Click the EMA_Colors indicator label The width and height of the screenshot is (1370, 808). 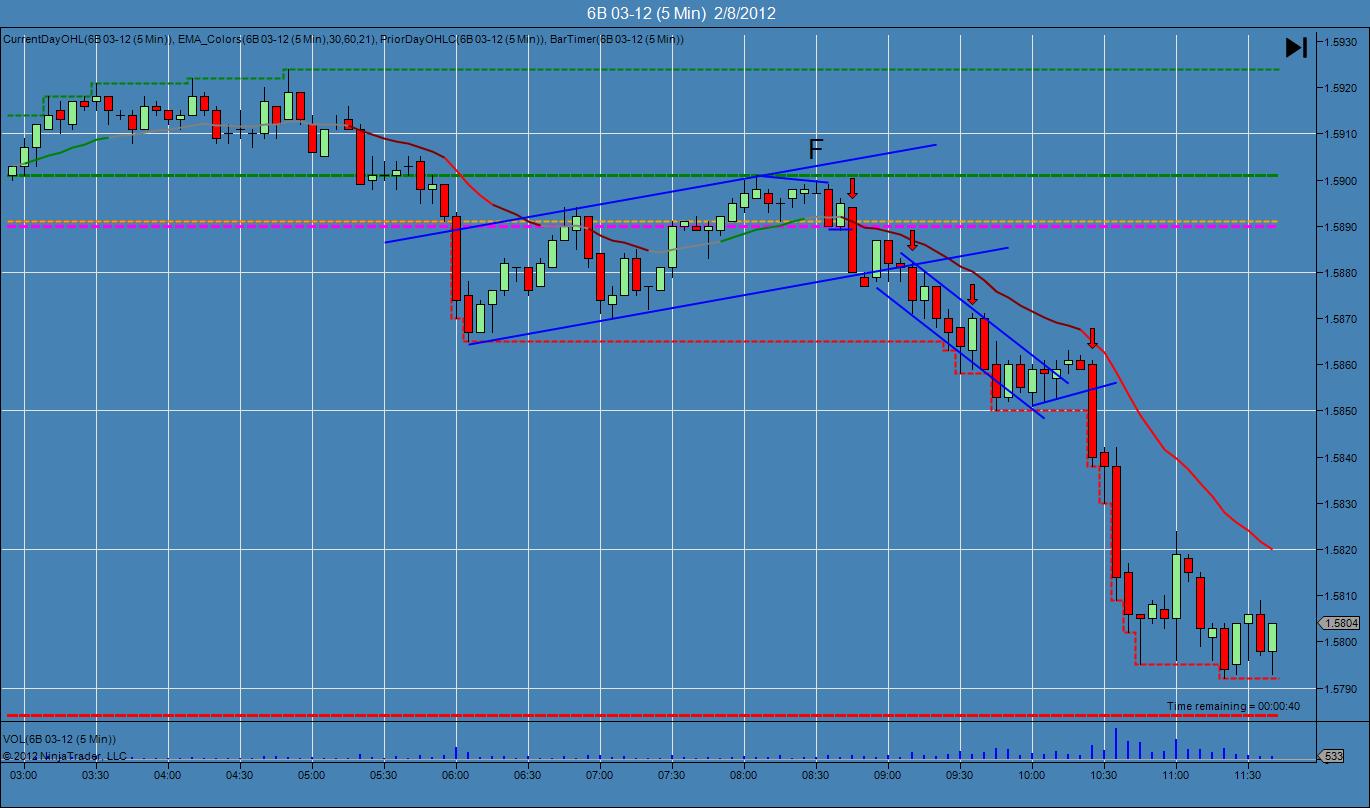(x=277, y=39)
